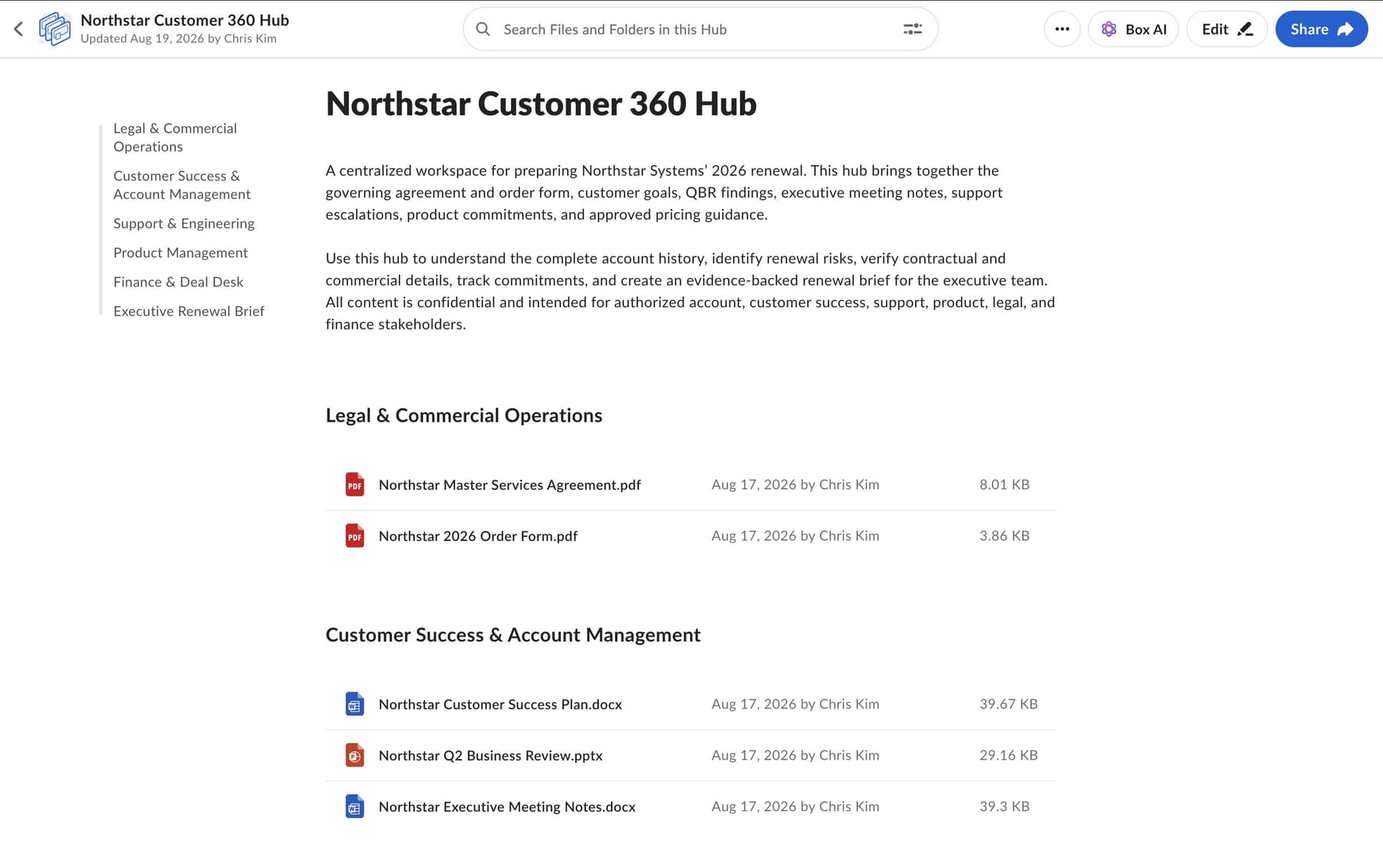
Task: Navigate to Finance & Deal Desk
Action: 178,282
